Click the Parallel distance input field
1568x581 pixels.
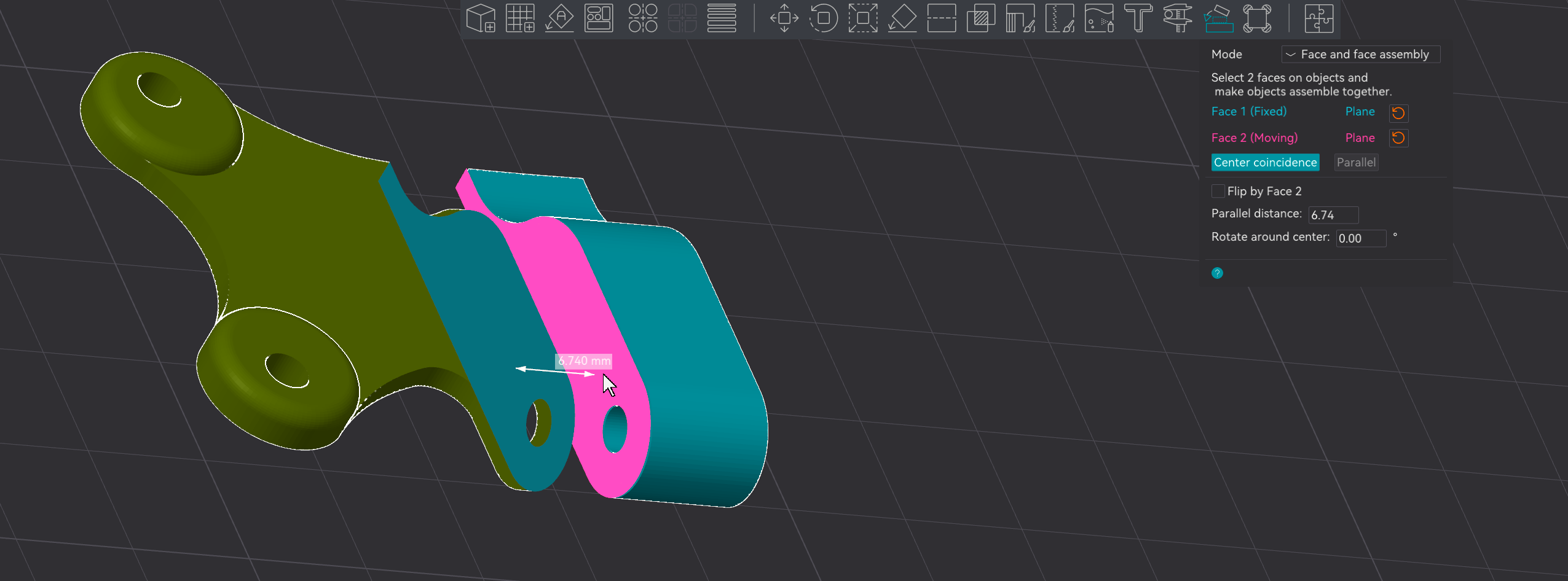coord(1333,215)
